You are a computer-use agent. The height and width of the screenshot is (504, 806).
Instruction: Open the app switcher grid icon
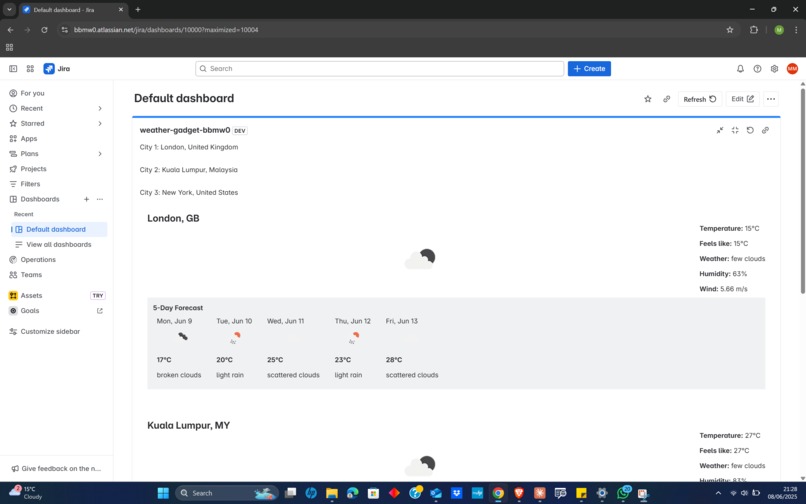(x=30, y=68)
